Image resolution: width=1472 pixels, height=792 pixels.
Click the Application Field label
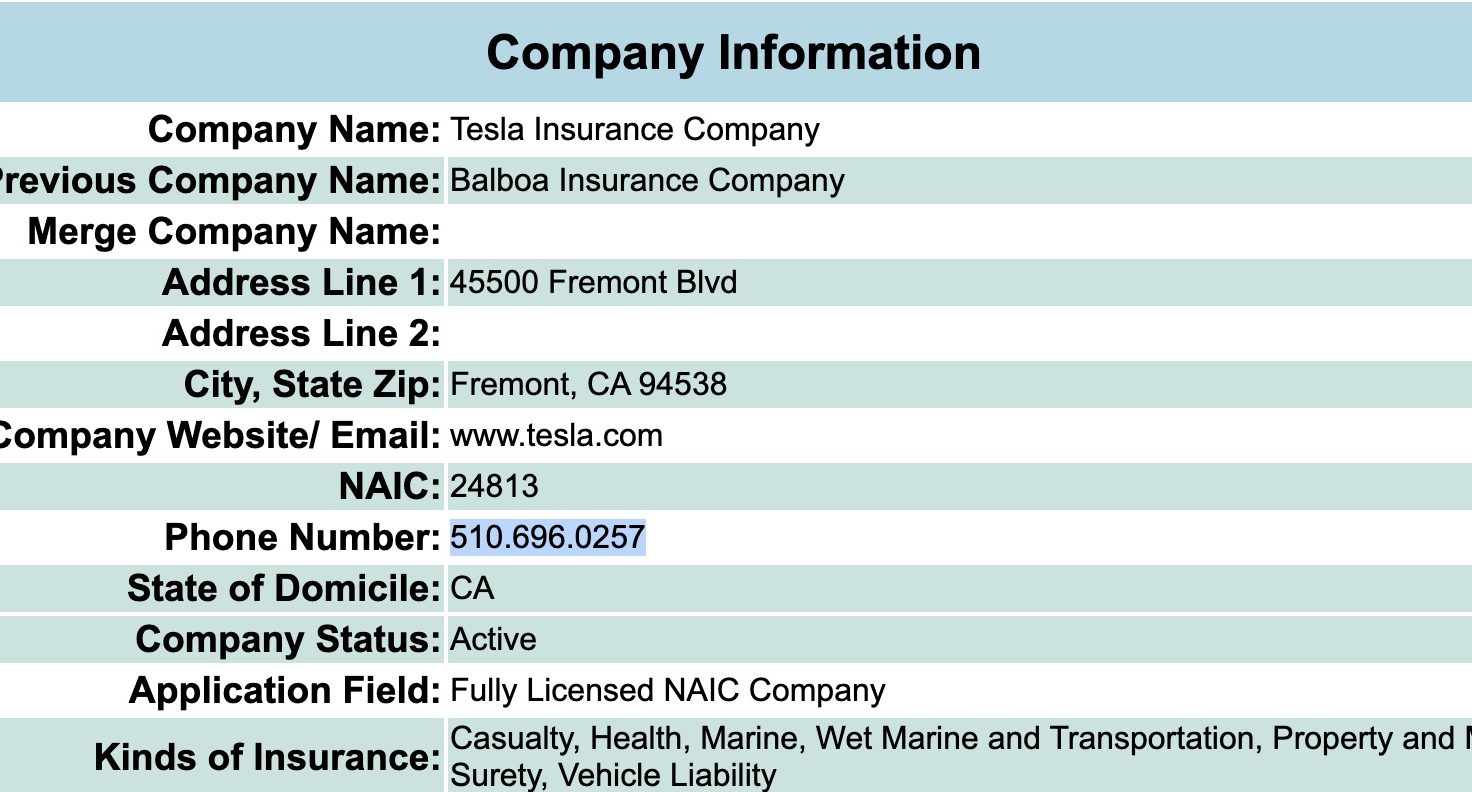click(285, 691)
